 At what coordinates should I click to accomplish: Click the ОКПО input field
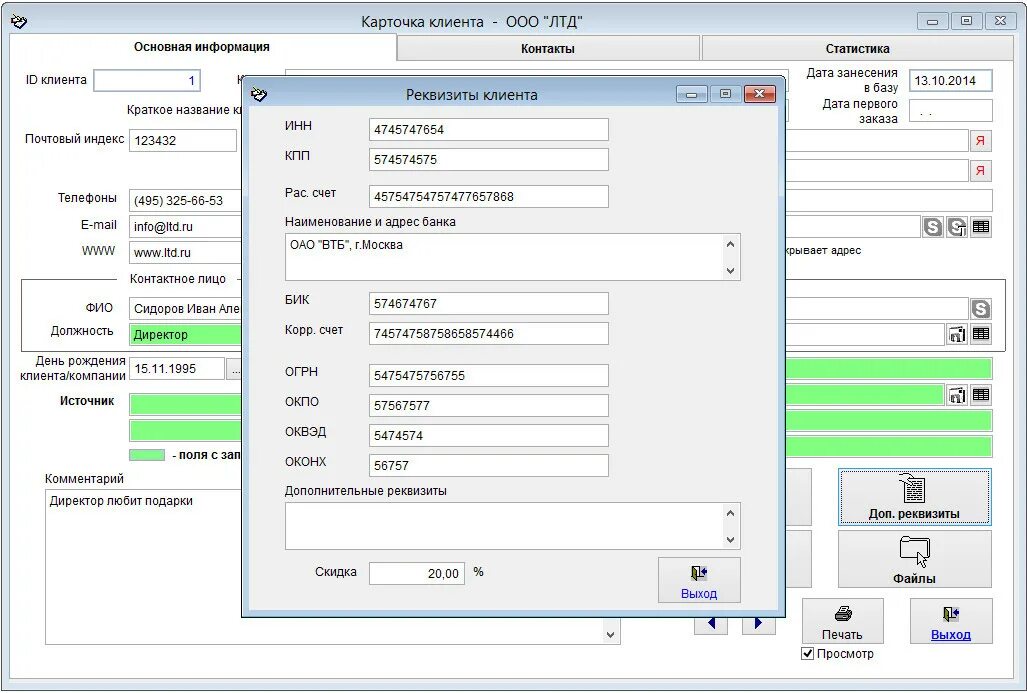coord(489,406)
